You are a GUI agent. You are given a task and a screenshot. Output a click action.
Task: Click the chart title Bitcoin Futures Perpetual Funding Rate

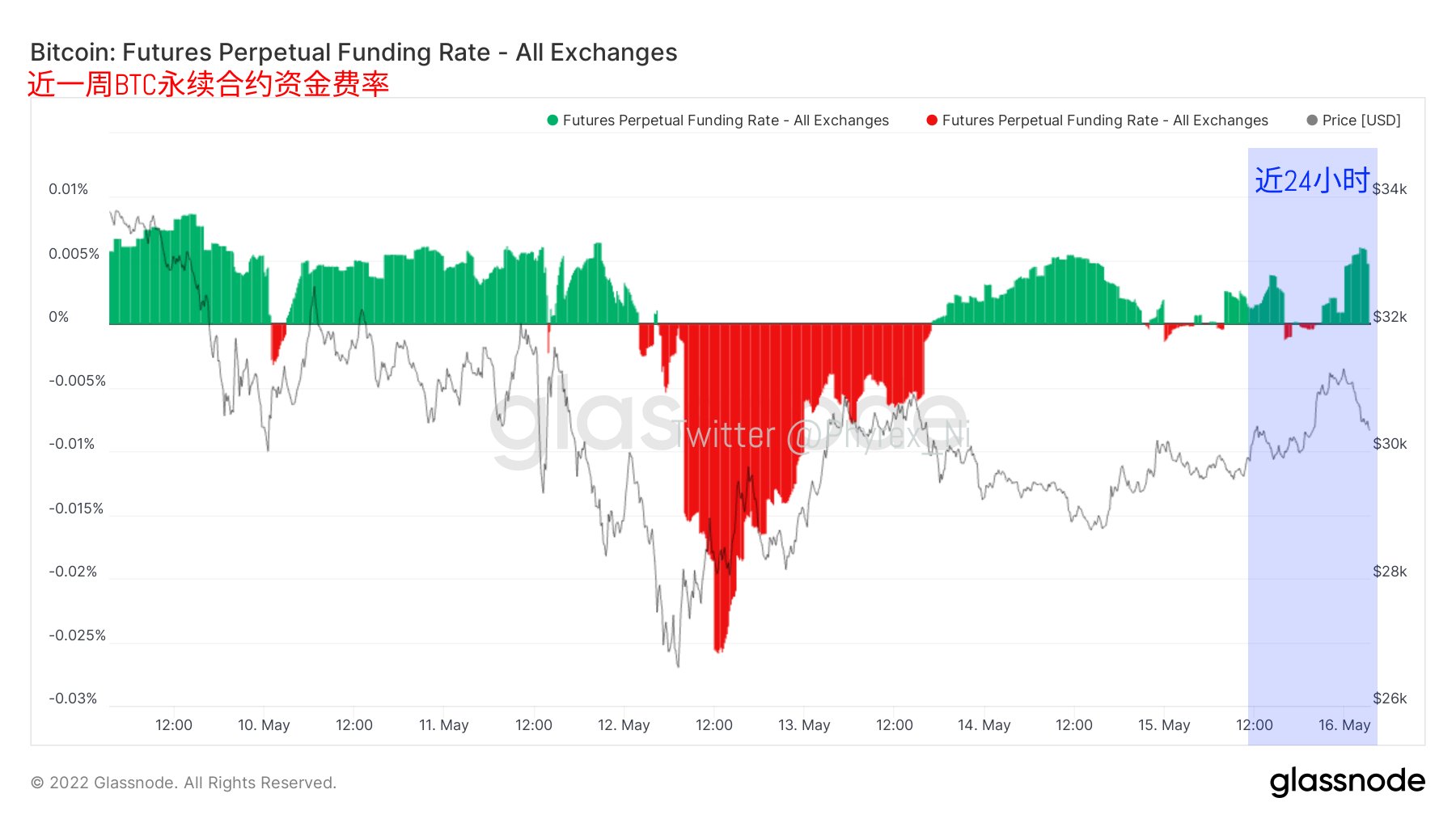click(353, 53)
